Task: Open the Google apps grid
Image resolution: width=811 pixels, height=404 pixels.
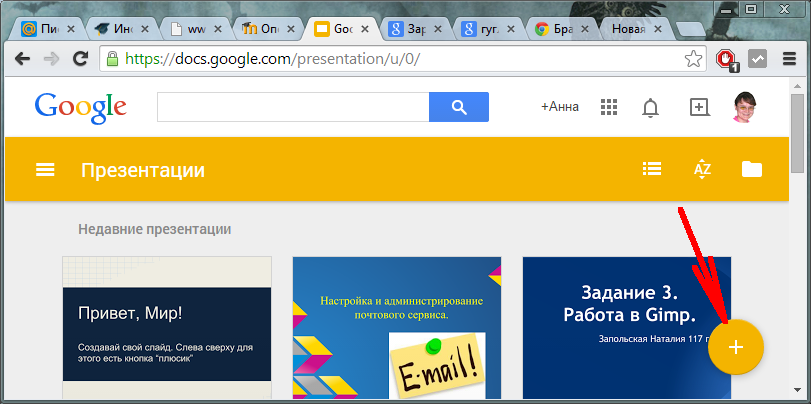Action: click(609, 107)
